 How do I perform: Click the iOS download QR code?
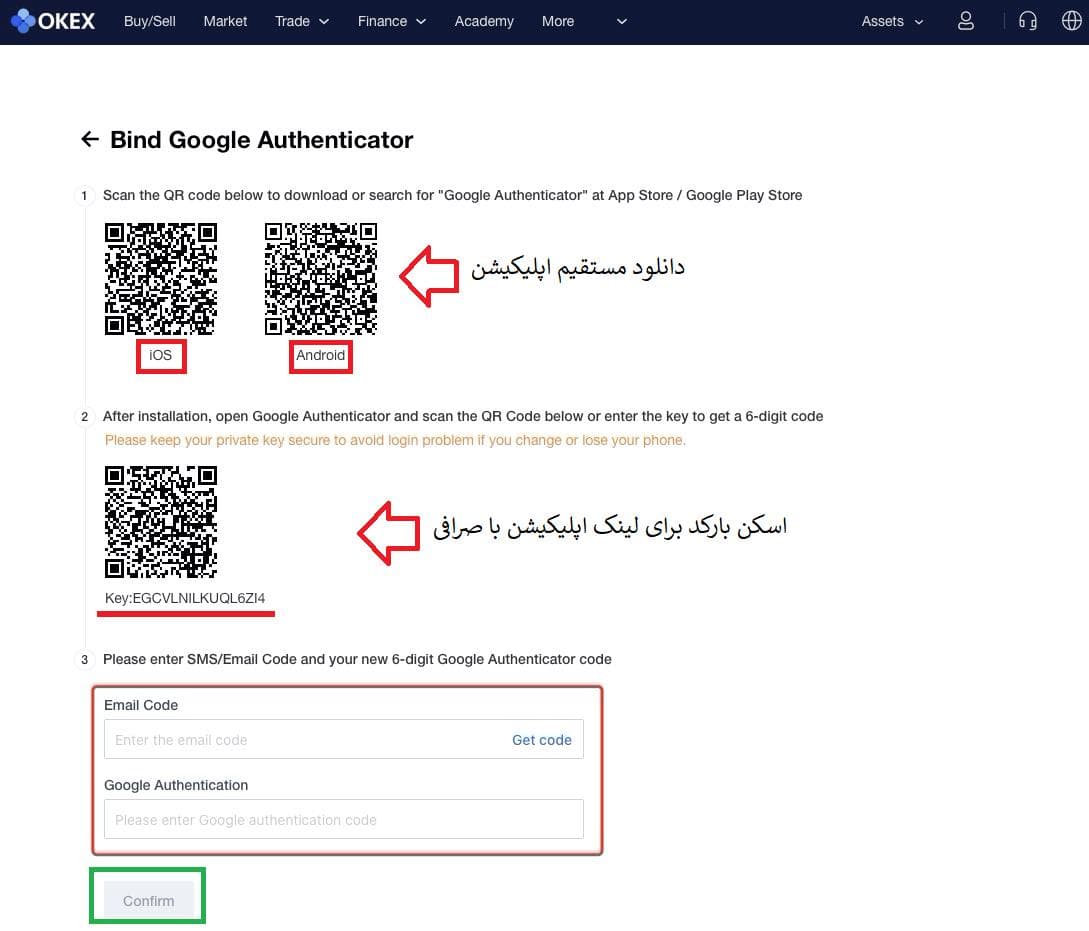click(160, 278)
